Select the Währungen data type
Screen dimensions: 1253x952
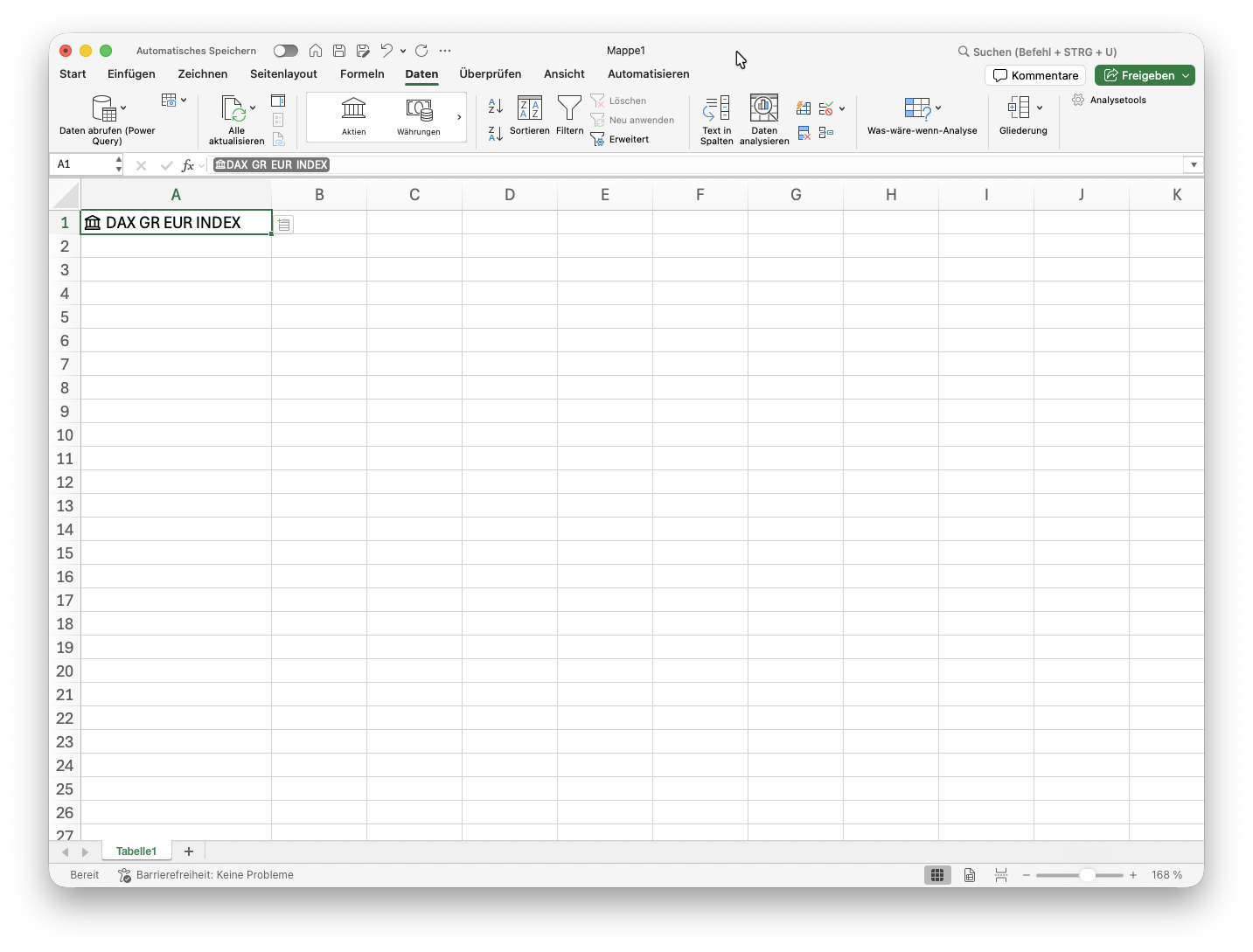click(x=419, y=117)
